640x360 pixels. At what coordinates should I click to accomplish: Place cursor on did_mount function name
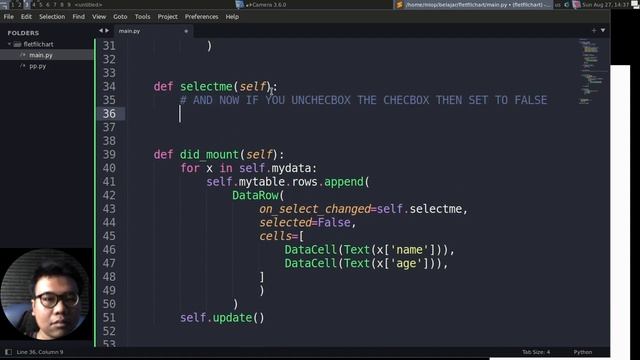pos(209,155)
